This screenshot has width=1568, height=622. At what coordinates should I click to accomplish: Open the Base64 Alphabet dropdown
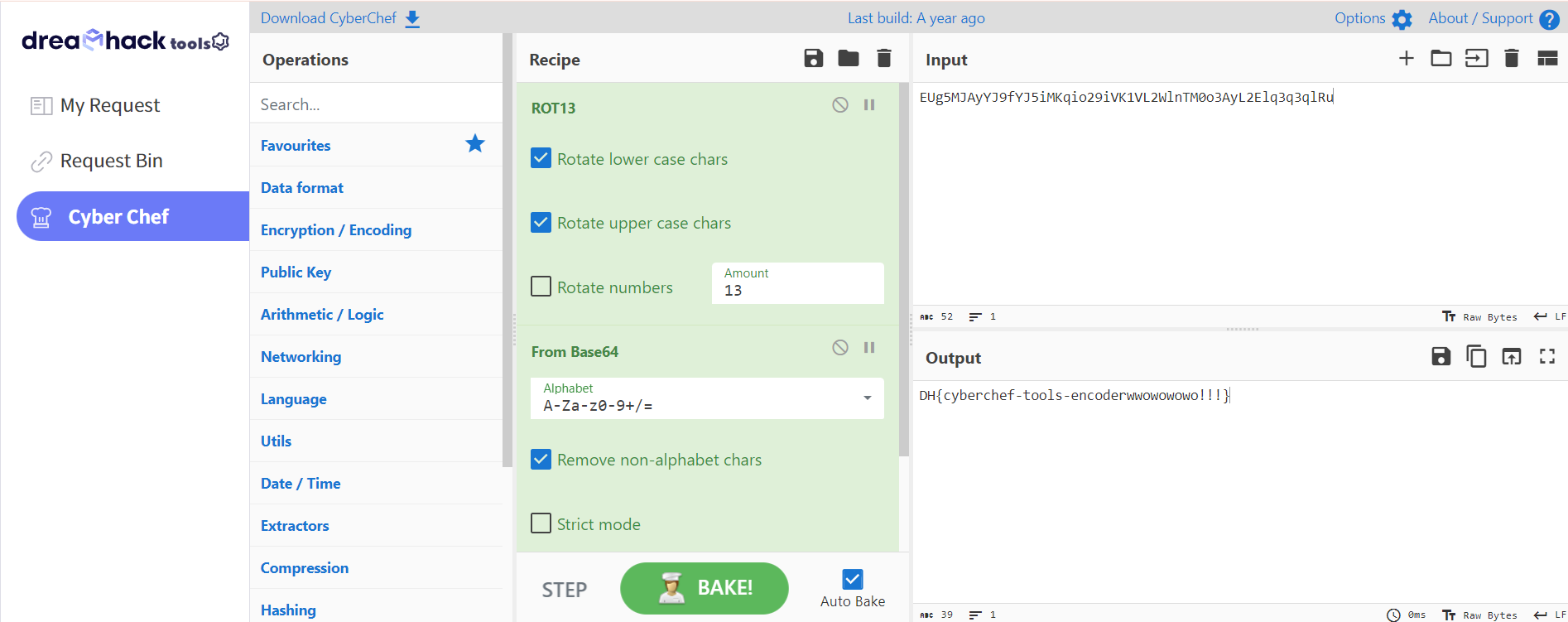[707, 398]
